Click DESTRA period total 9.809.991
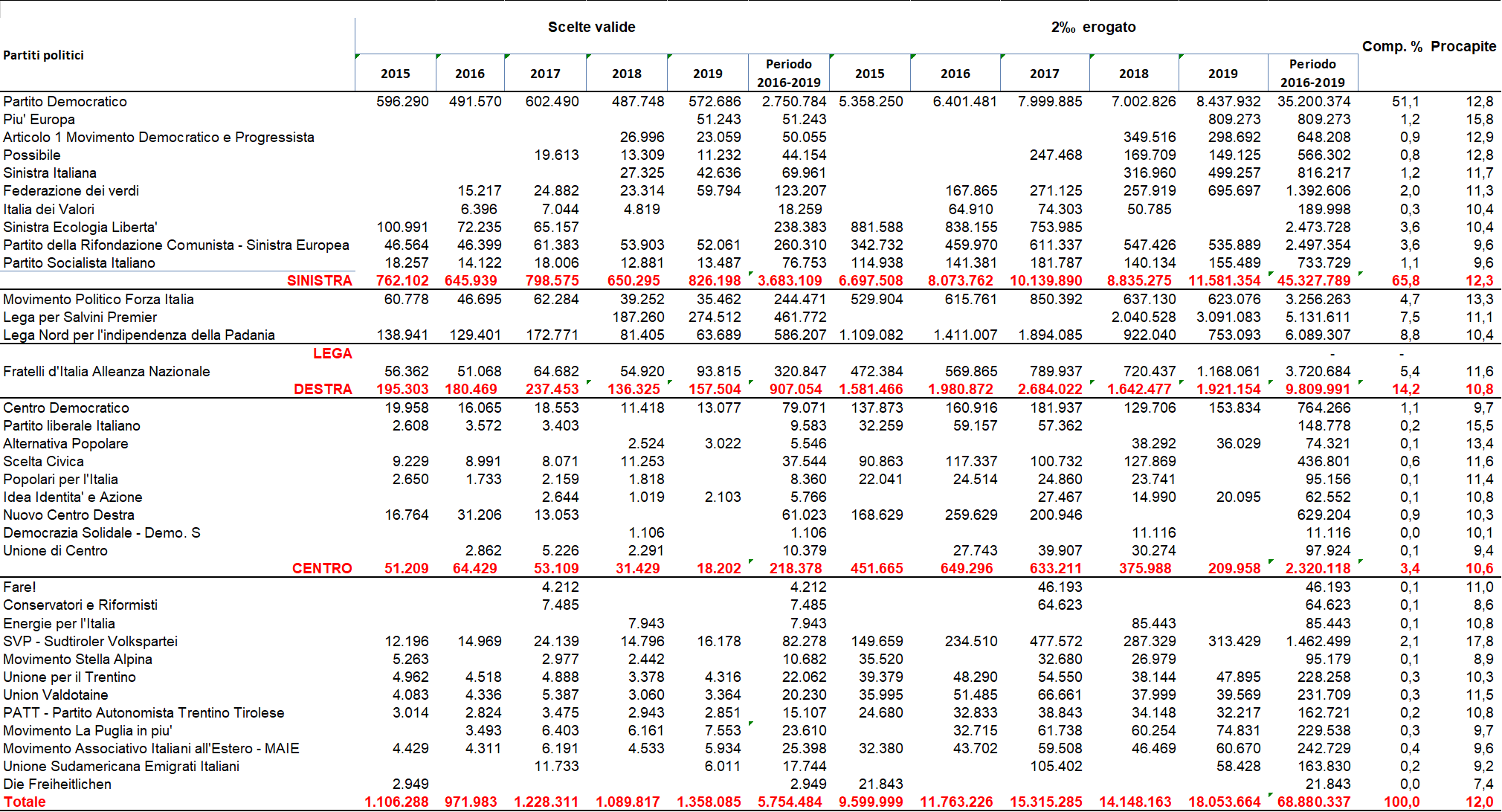1502x812 pixels. tap(1318, 389)
